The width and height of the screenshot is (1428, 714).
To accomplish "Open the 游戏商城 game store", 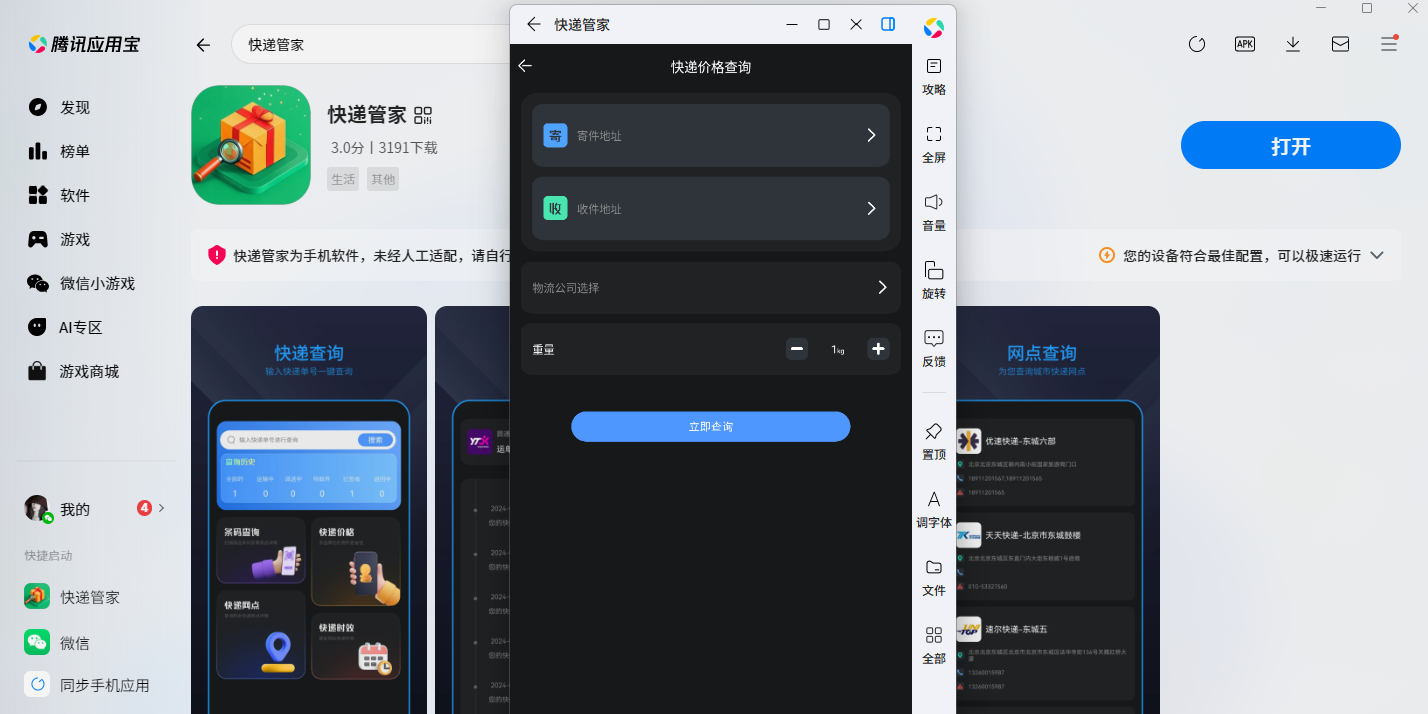I will coord(74,371).
